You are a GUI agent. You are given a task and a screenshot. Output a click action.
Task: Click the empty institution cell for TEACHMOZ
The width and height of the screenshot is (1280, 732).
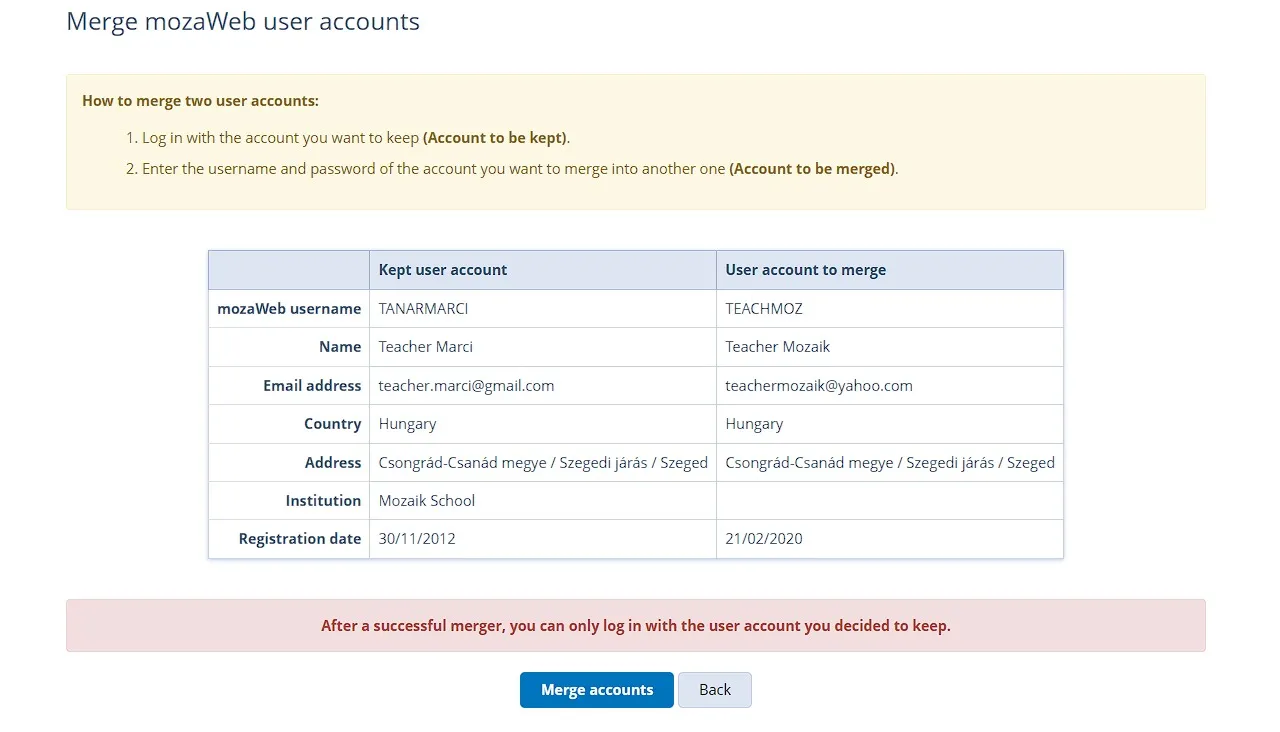click(889, 501)
